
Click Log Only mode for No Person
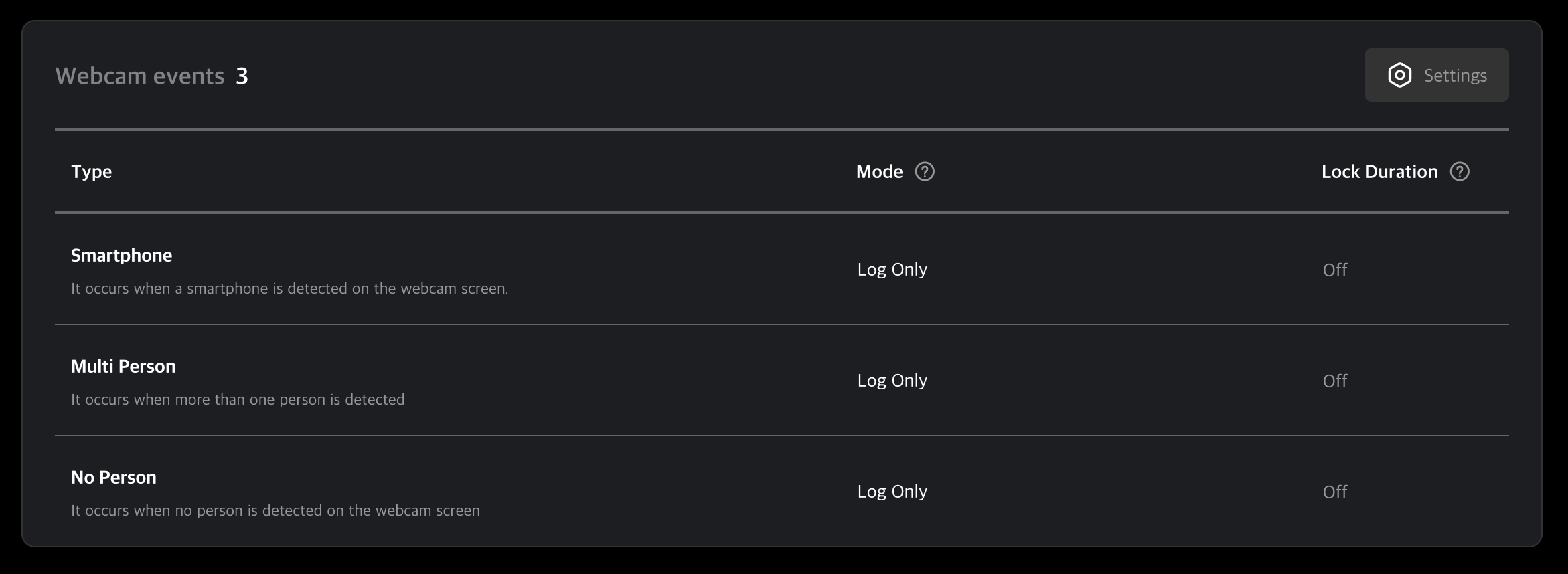point(892,492)
